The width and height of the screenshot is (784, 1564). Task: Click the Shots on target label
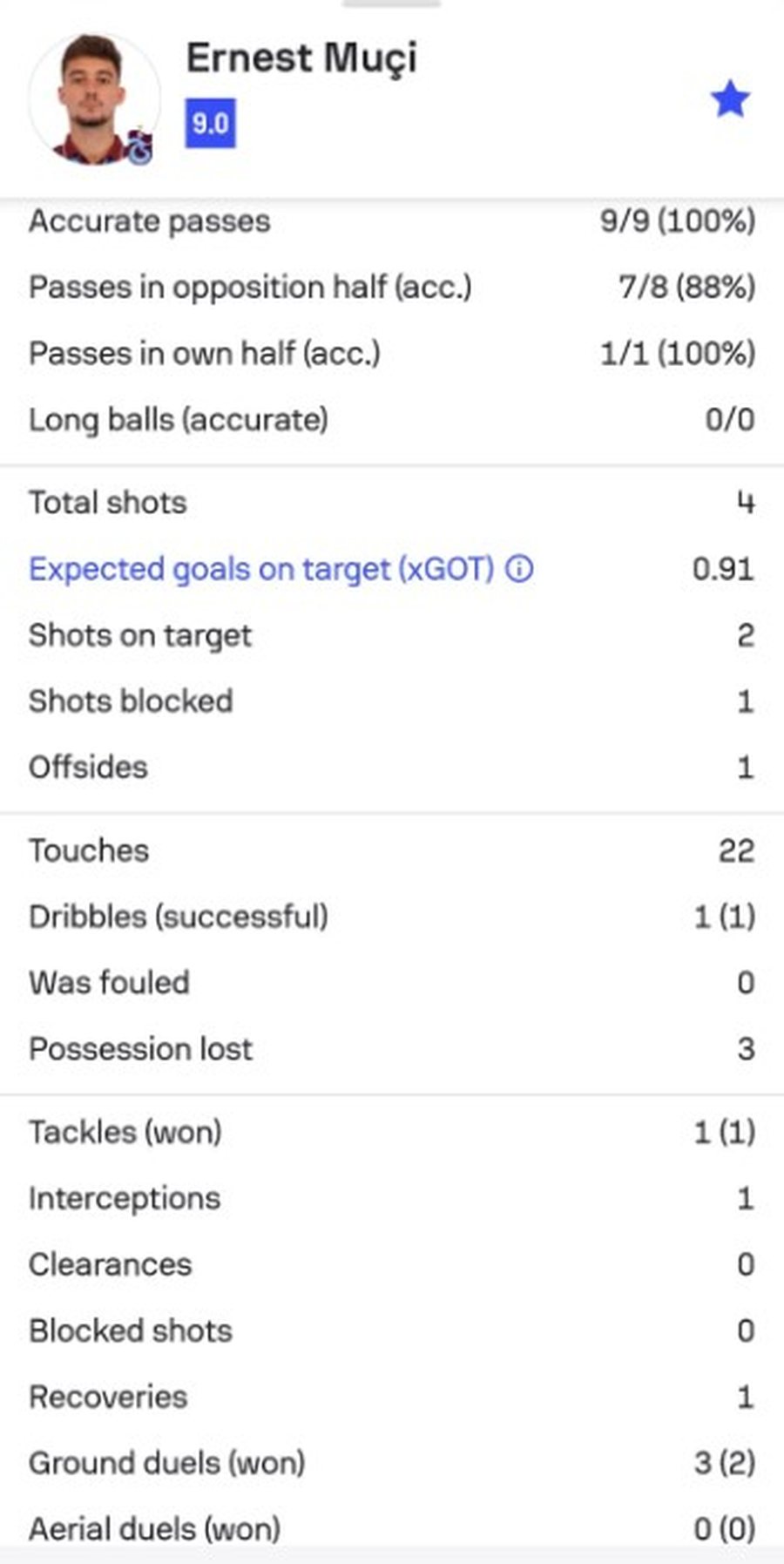click(140, 635)
